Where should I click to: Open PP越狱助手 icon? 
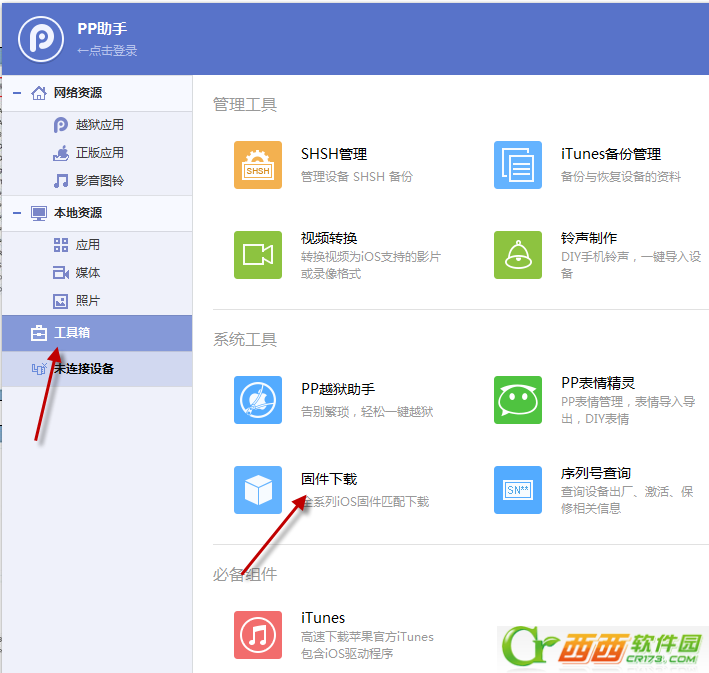[x=258, y=400]
